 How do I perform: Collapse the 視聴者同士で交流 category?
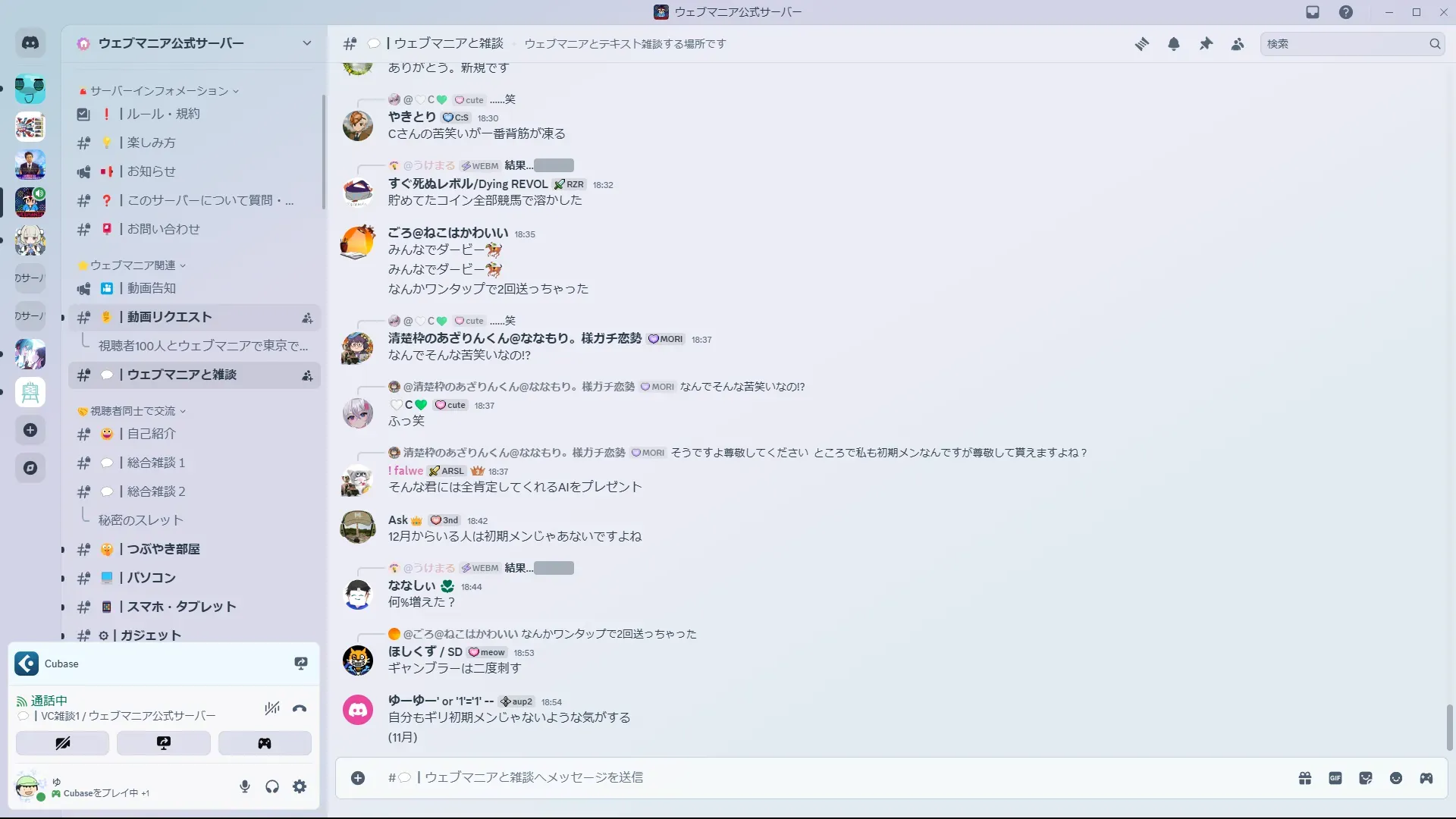point(133,411)
